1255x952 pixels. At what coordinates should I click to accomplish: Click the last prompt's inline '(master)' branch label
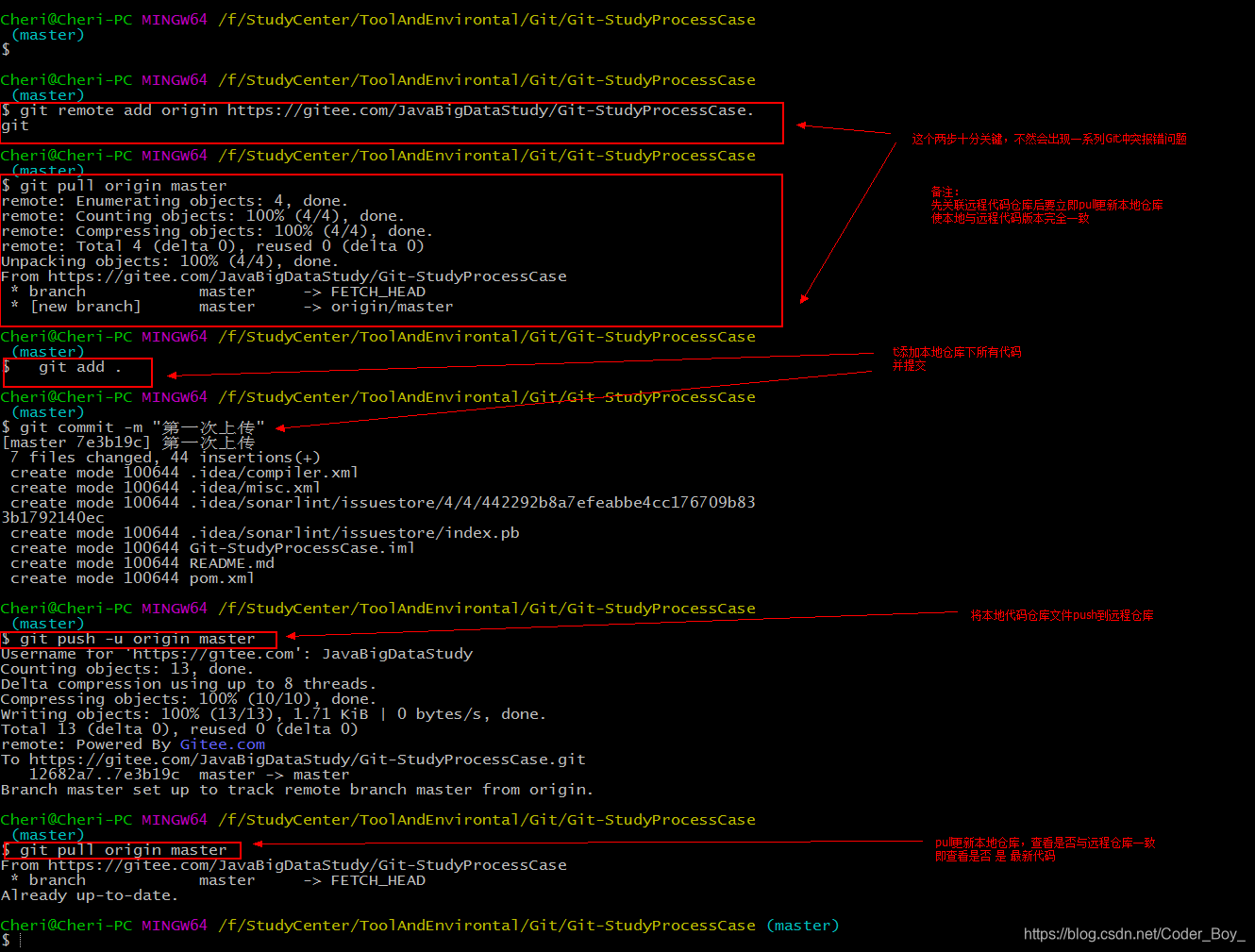(x=803, y=926)
